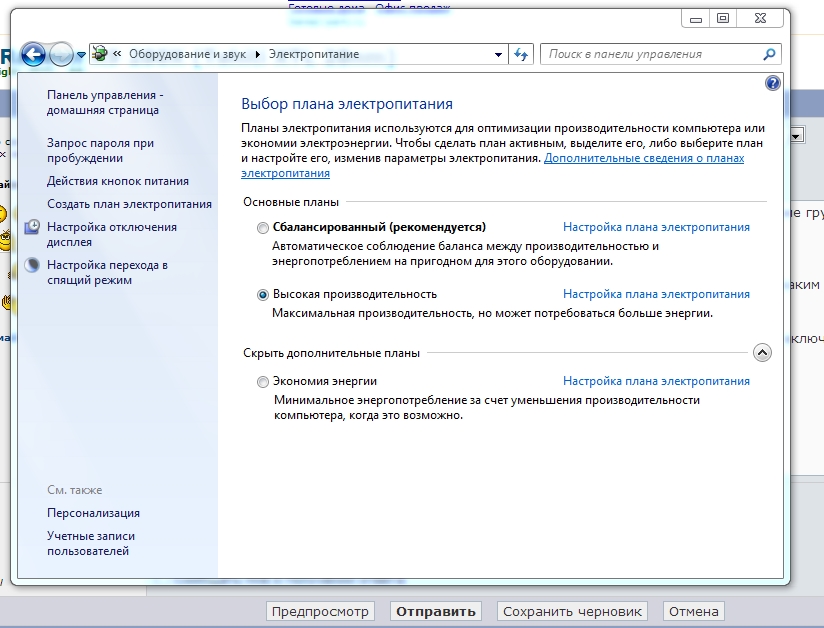Click "Предпросмотр" button in the background page

tap(320, 612)
